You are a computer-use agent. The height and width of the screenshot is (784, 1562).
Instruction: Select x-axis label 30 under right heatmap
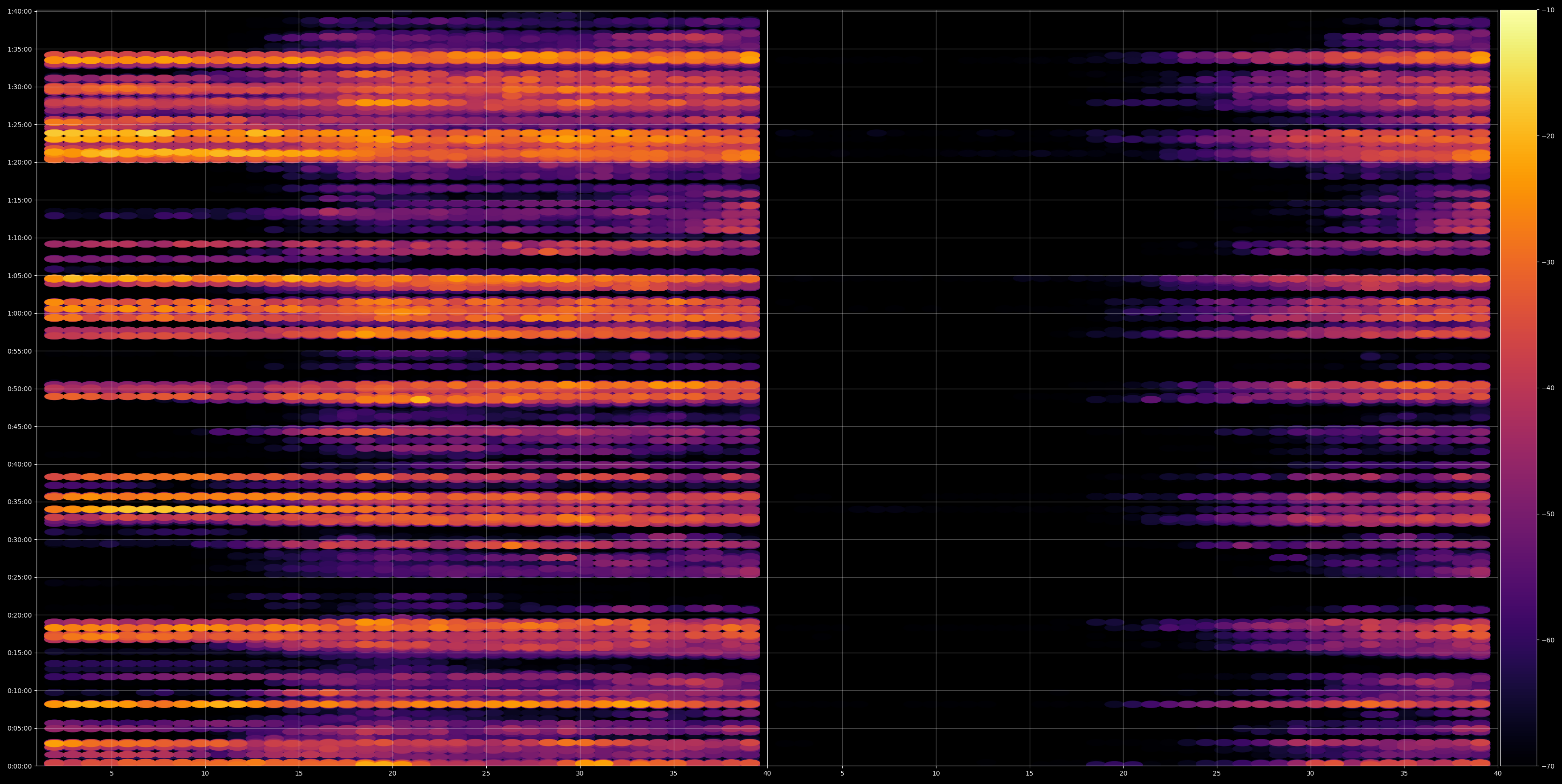(x=1311, y=774)
